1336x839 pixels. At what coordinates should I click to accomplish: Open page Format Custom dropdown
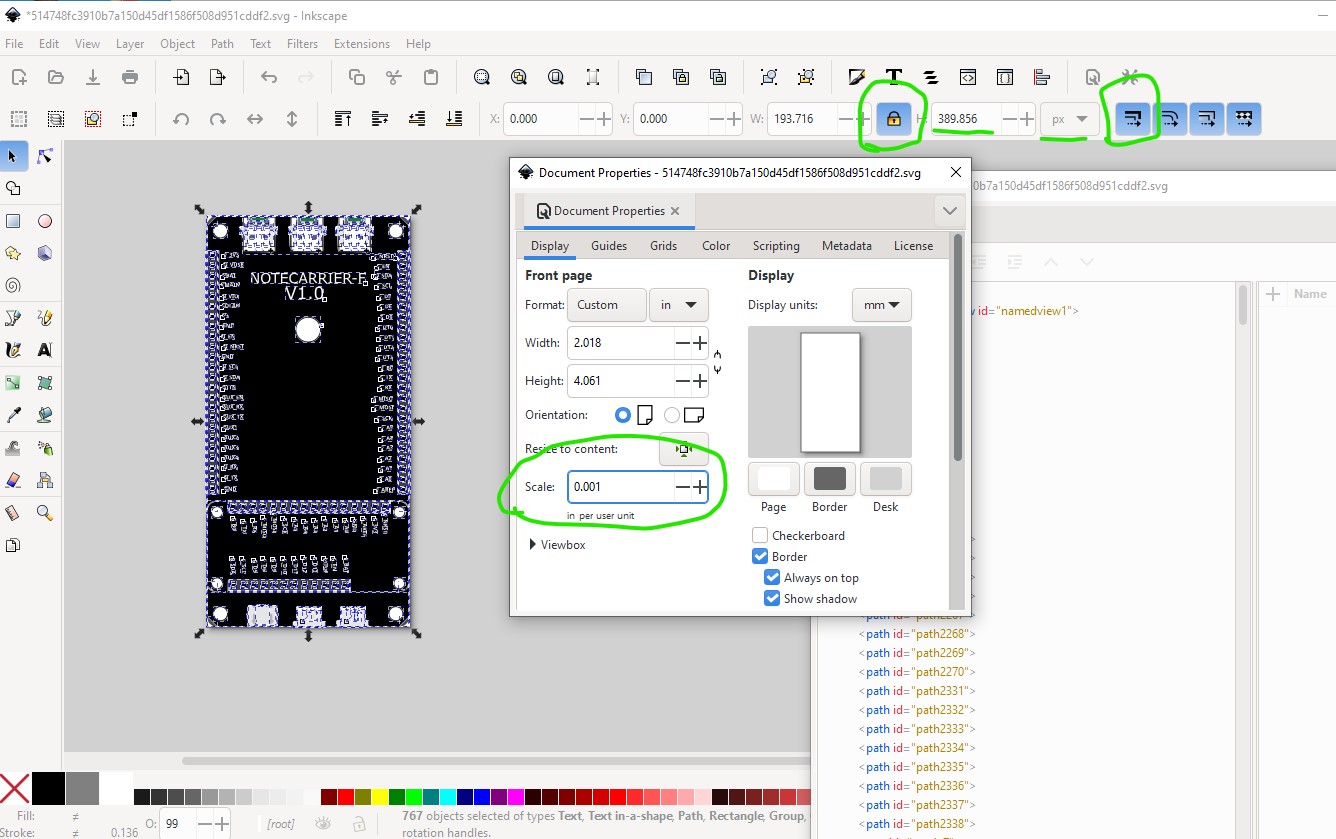tap(606, 305)
